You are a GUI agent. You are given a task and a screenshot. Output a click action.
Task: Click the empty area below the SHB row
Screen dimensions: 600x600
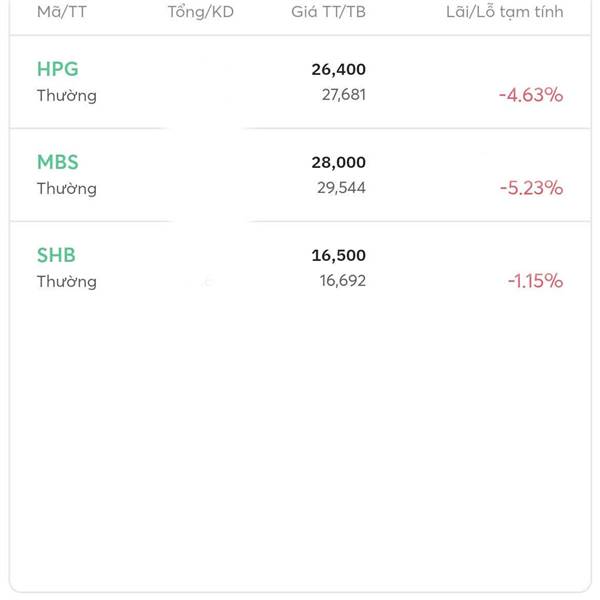click(300, 440)
